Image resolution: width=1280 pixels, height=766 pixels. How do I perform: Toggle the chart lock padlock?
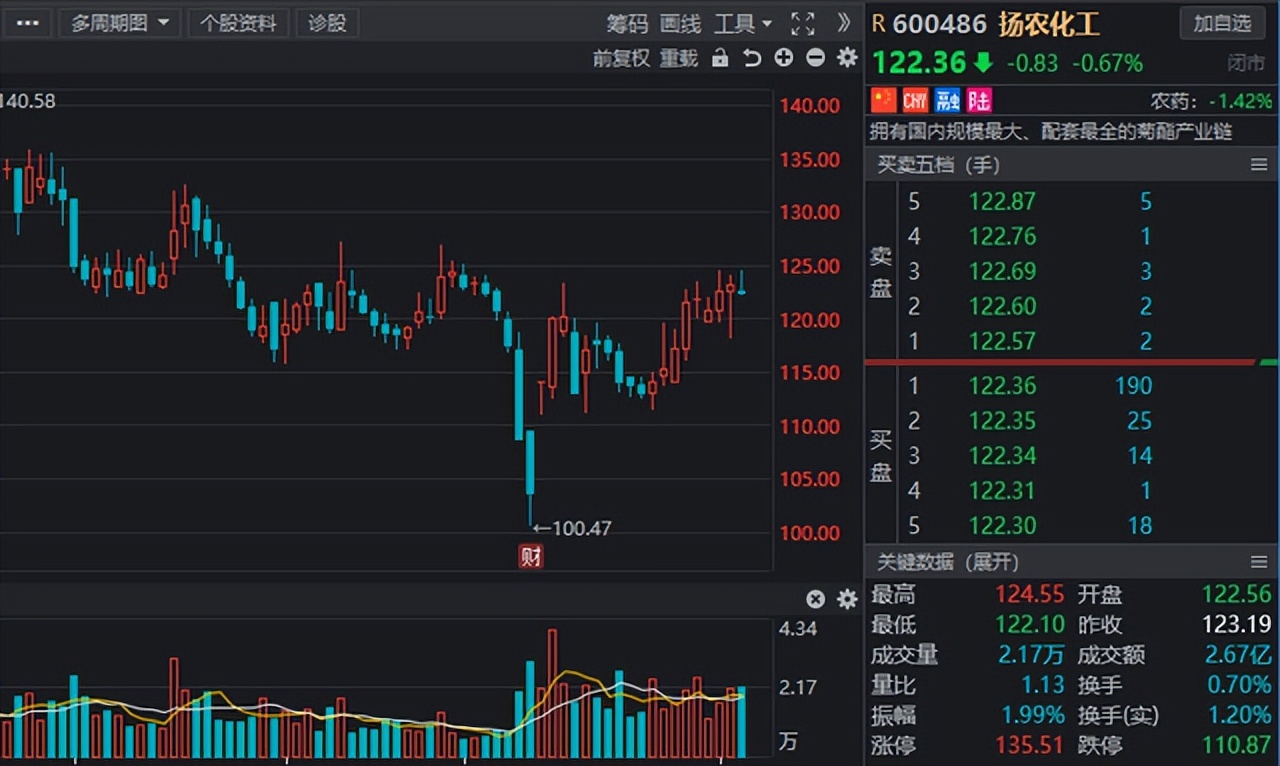pos(720,58)
